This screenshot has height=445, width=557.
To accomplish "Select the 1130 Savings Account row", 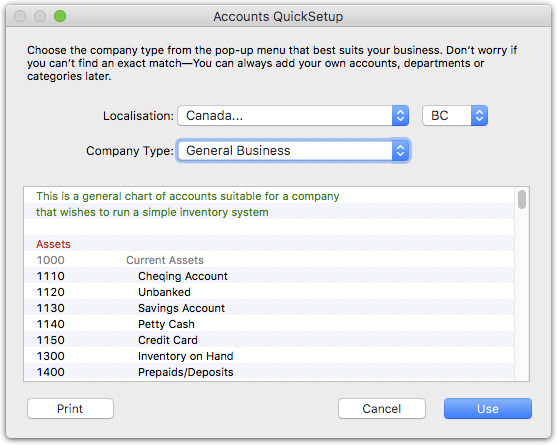I will click(269, 308).
